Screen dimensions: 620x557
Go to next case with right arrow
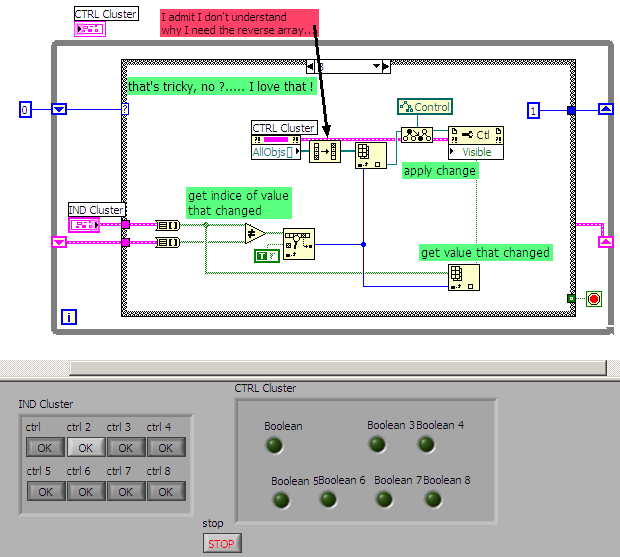[x=386, y=66]
